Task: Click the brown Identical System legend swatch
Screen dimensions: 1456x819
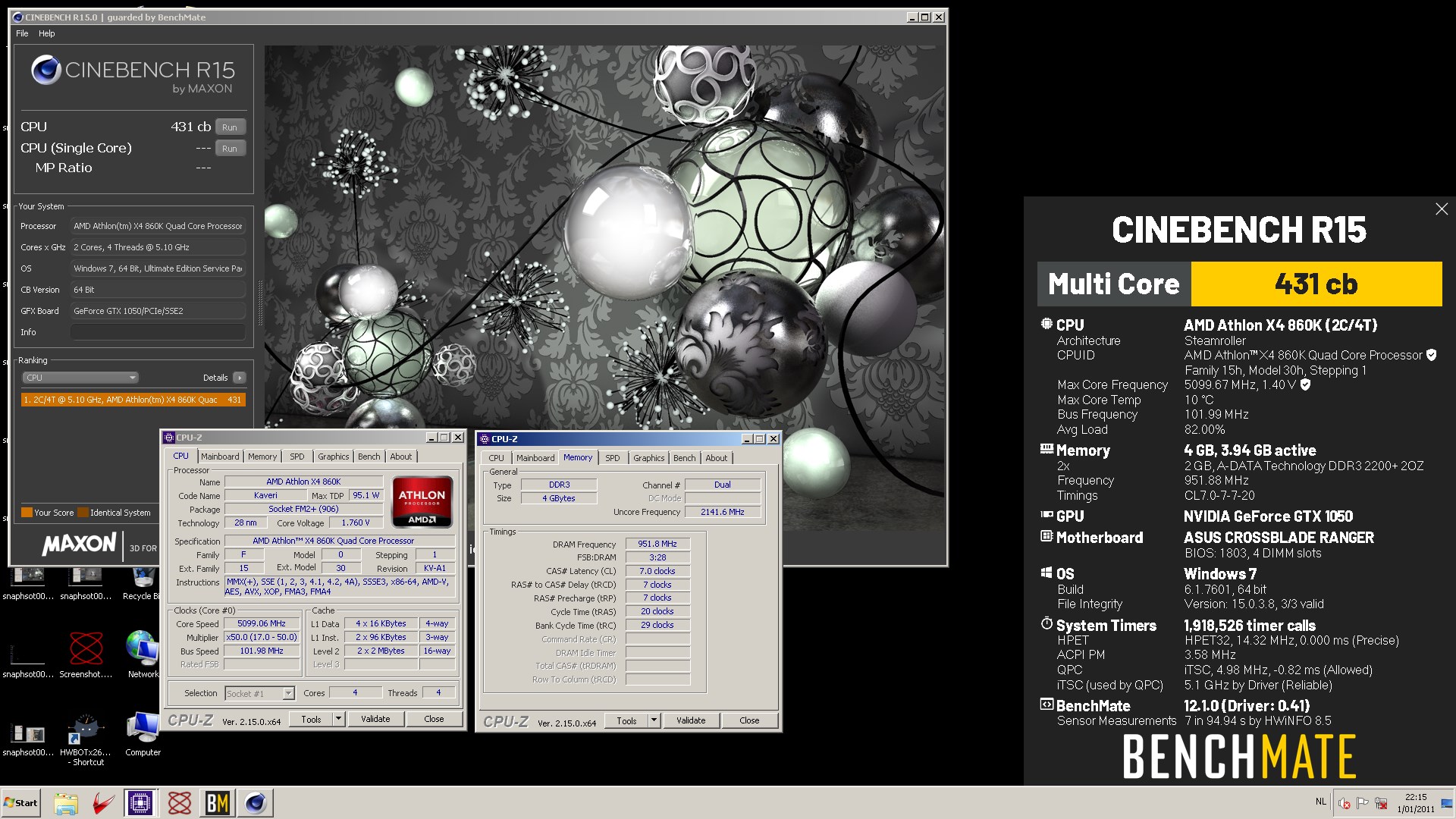Action: pos(83,513)
